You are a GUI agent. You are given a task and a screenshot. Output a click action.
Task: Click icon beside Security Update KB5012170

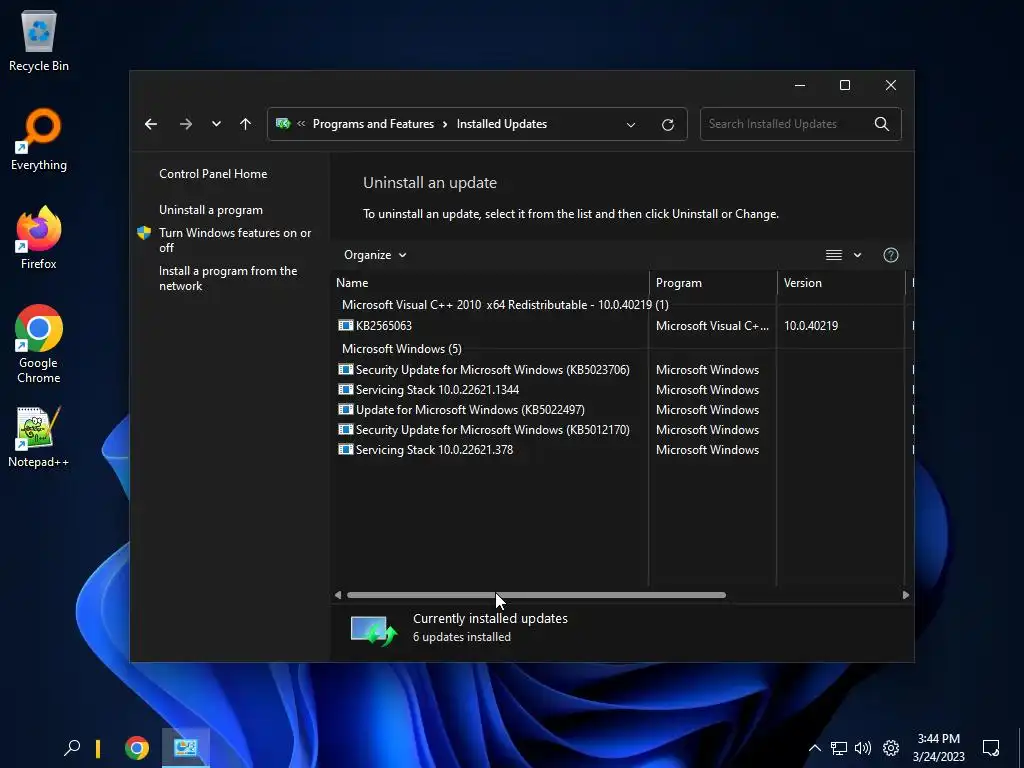(x=345, y=430)
